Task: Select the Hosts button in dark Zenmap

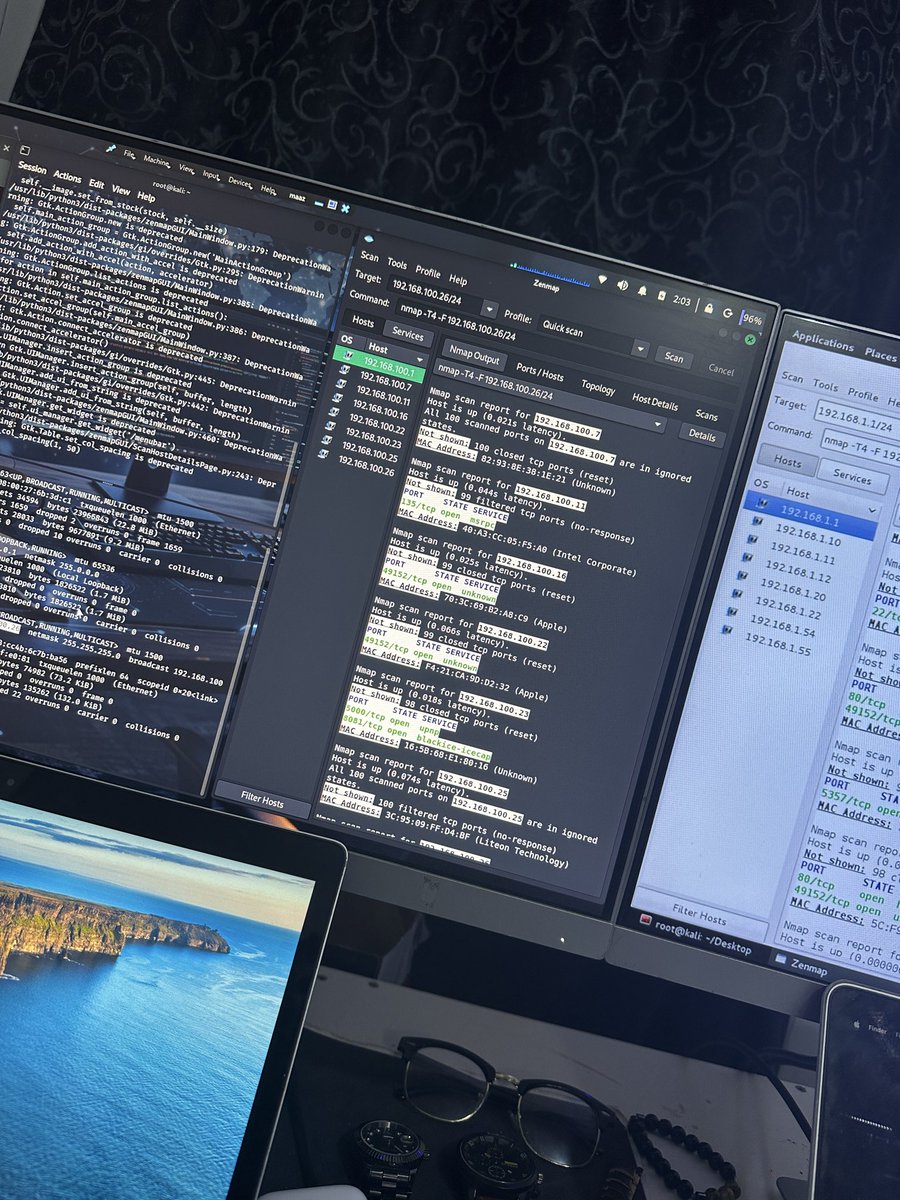Action: 362,323
